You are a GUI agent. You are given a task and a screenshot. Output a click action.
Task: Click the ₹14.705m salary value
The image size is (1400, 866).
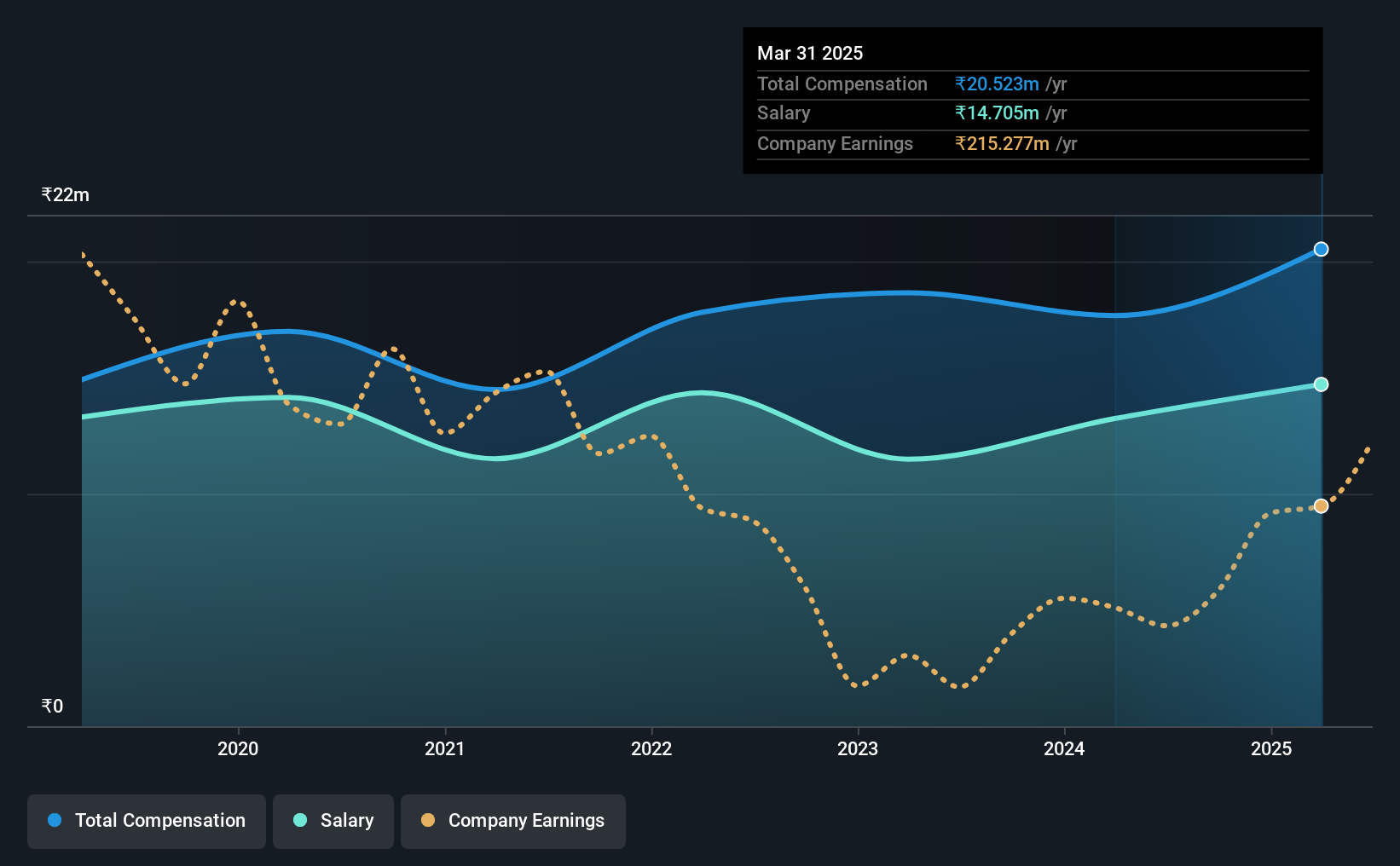[x=997, y=113]
